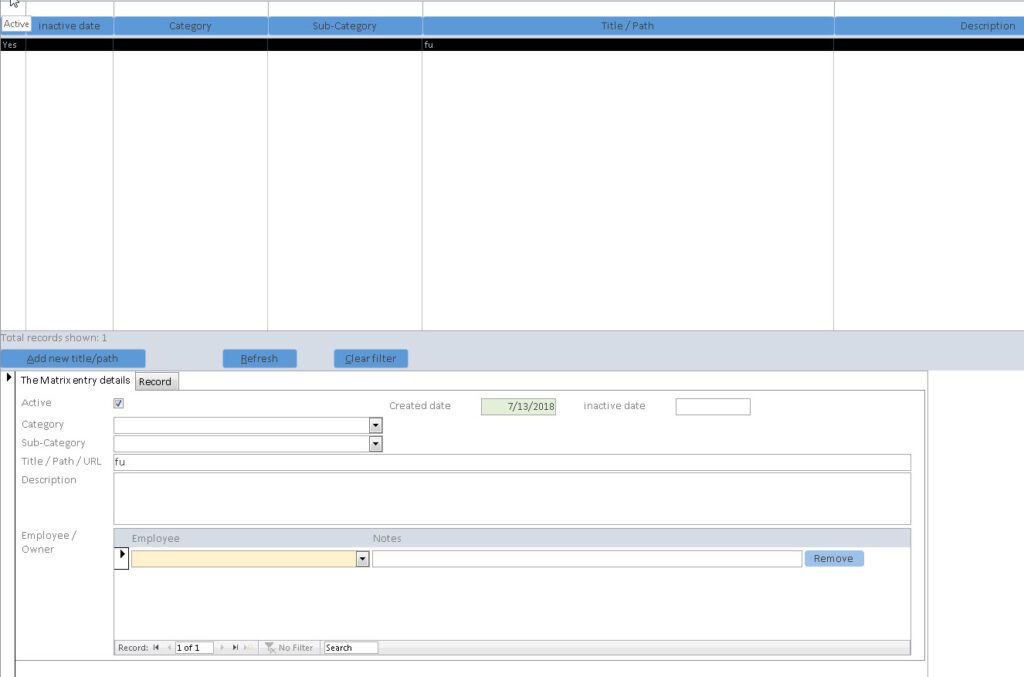Image resolution: width=1024 pixels, height=677 pixels.
Task: Click the Sub-Category combo box field
Action: tap(242, 444)
